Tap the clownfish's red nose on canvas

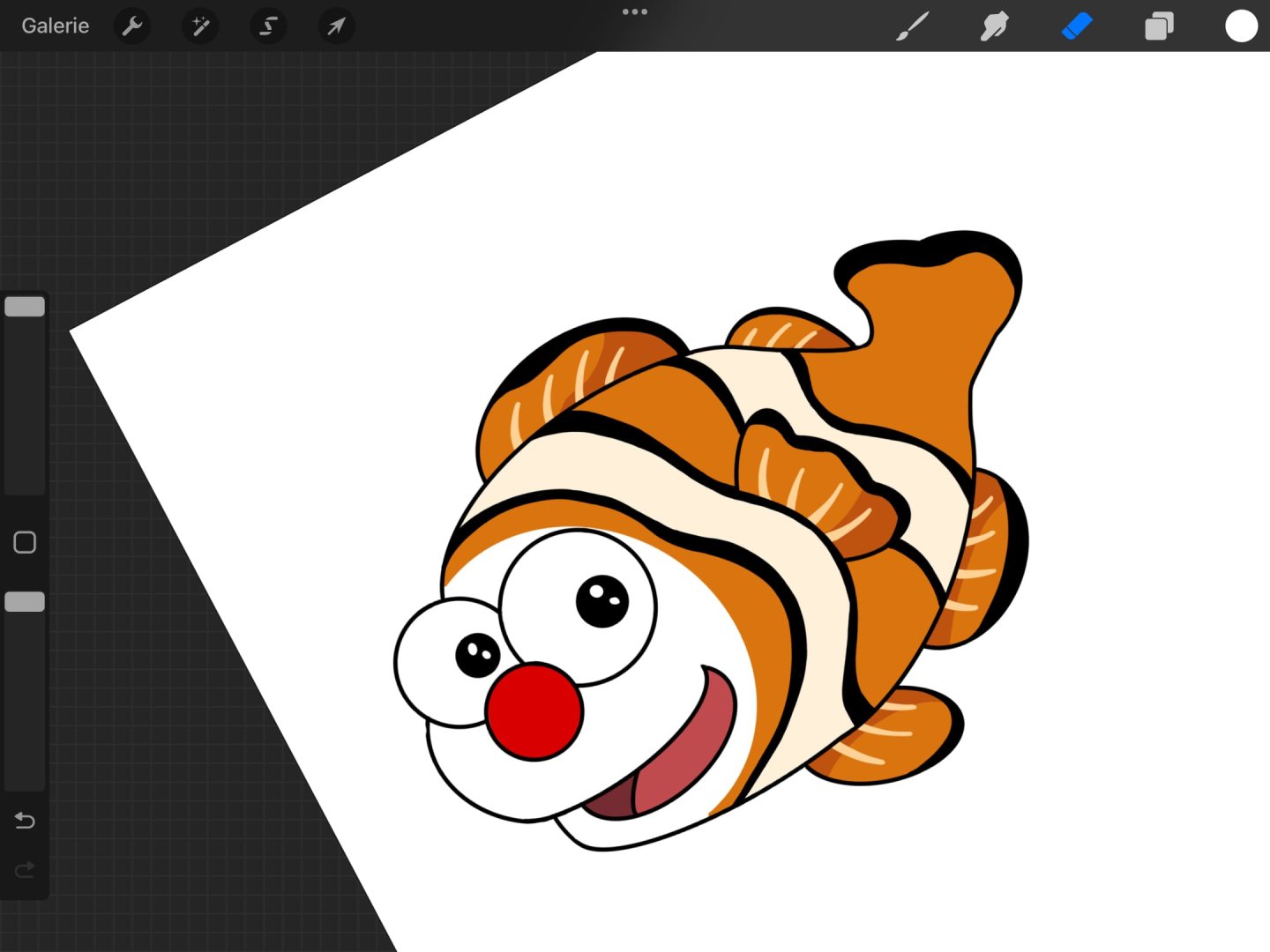(534, 712)
